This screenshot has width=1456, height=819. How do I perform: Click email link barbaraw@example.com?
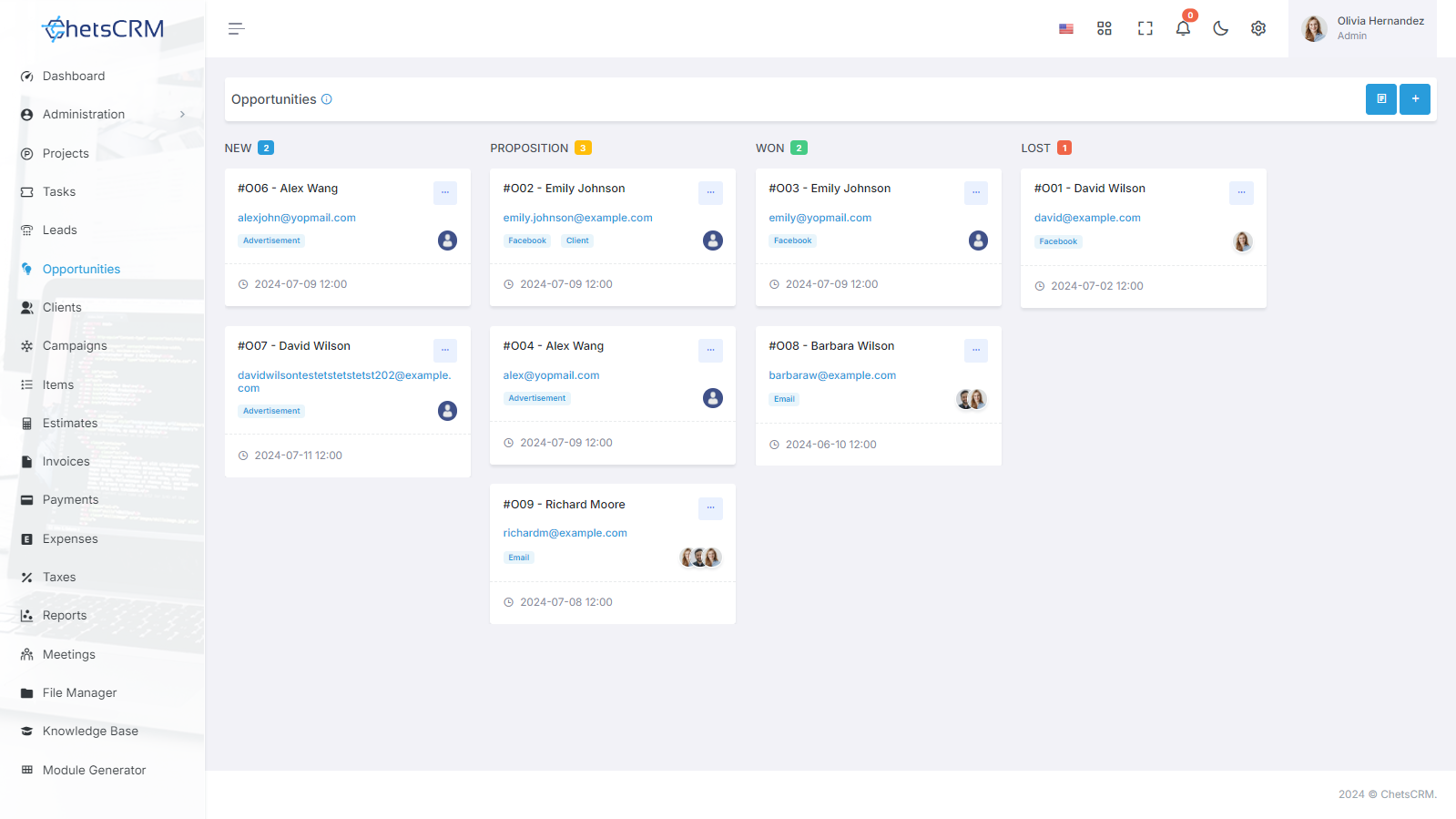coord(832,375)
